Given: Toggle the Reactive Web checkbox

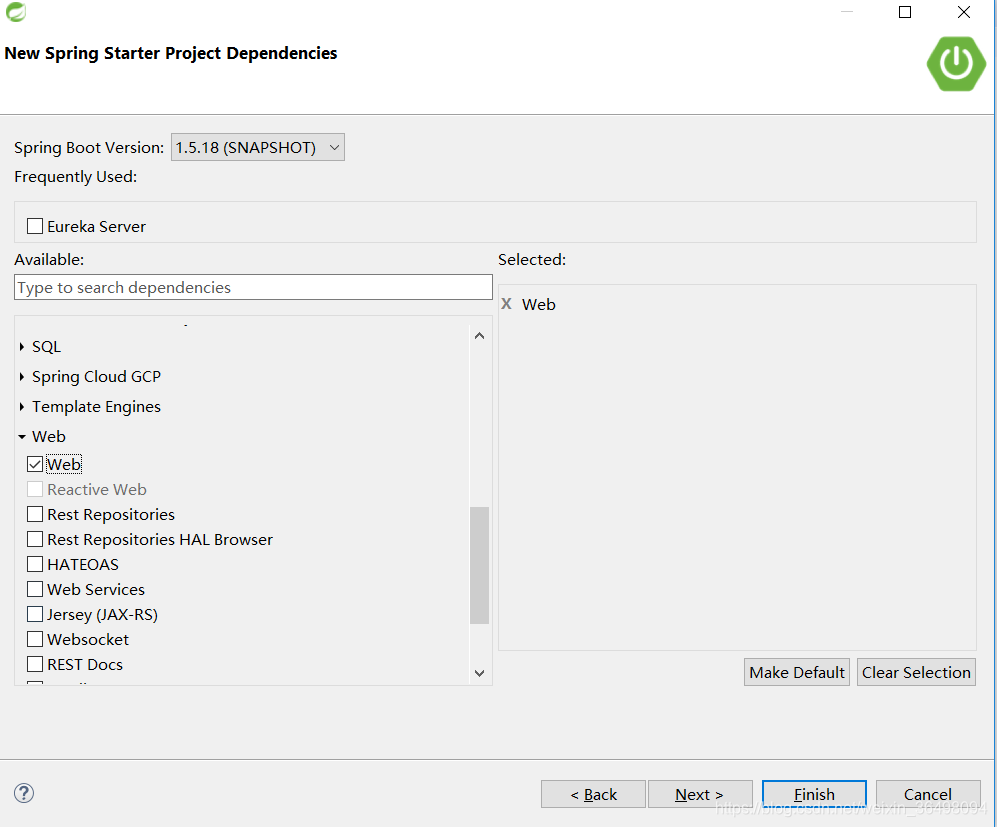Looking at the screenshot, I should click(x=35, y=489).
